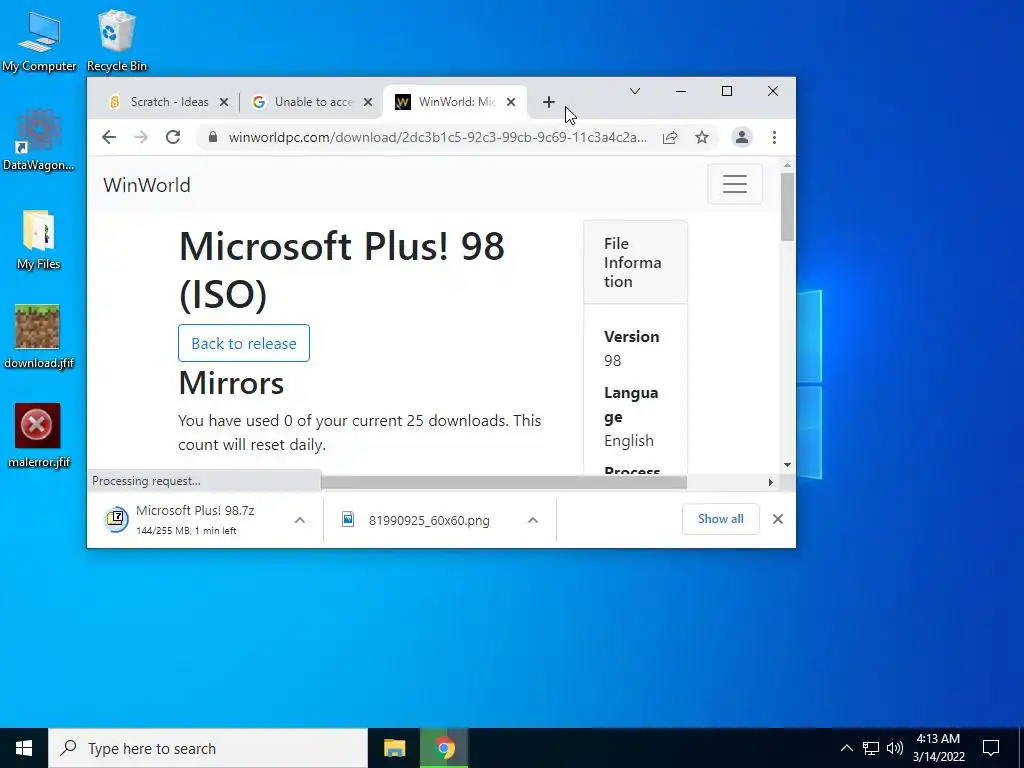Select the WinWorld browser tab

point(456,102)
